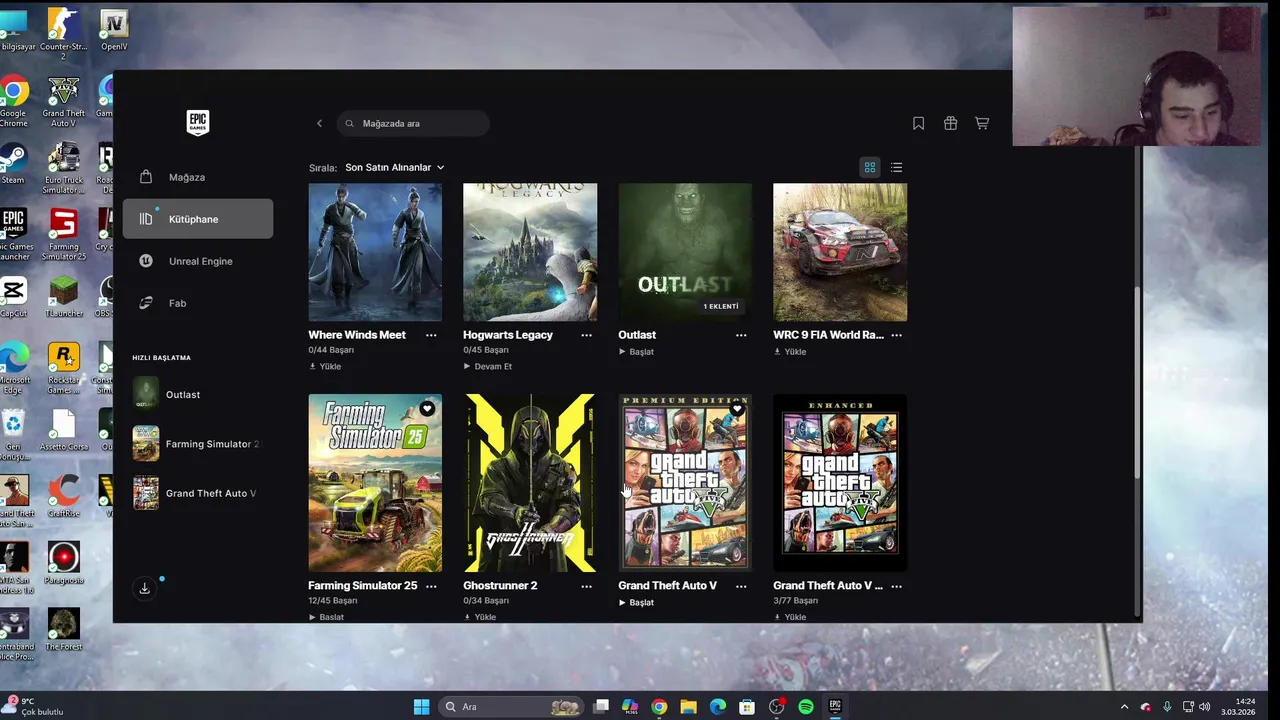This screenshot has width=1280, height=720.
Task: Open three-dot menu for Grand Theft Auto V
Action: pyautogui.click(x=741, y=586)
